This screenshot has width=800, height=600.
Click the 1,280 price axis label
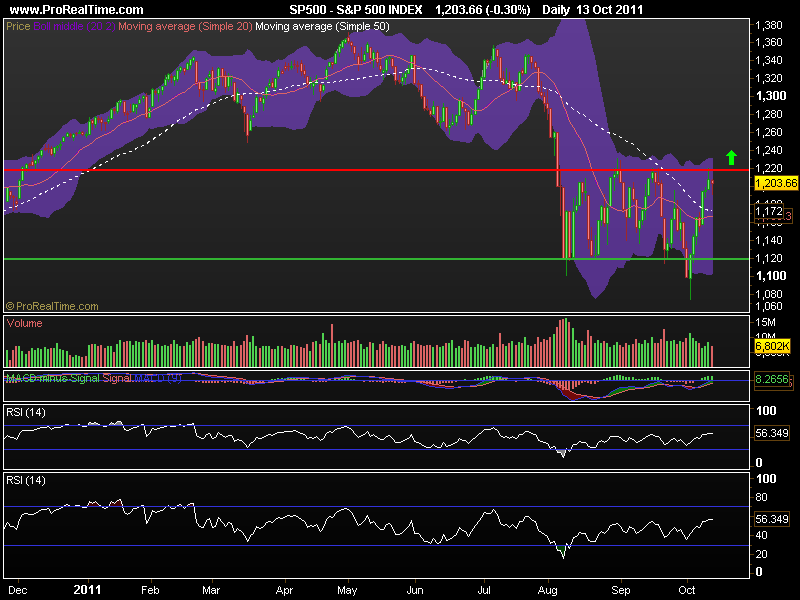coord(769,114)
